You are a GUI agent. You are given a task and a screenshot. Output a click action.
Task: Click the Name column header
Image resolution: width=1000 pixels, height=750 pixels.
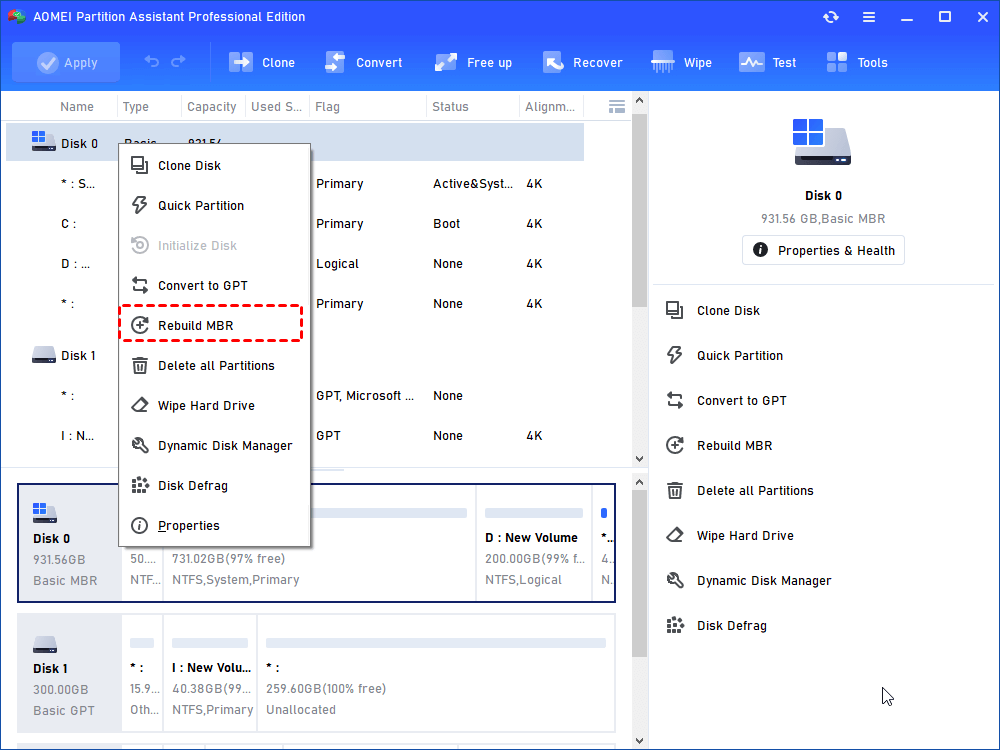tap(77, 107)
